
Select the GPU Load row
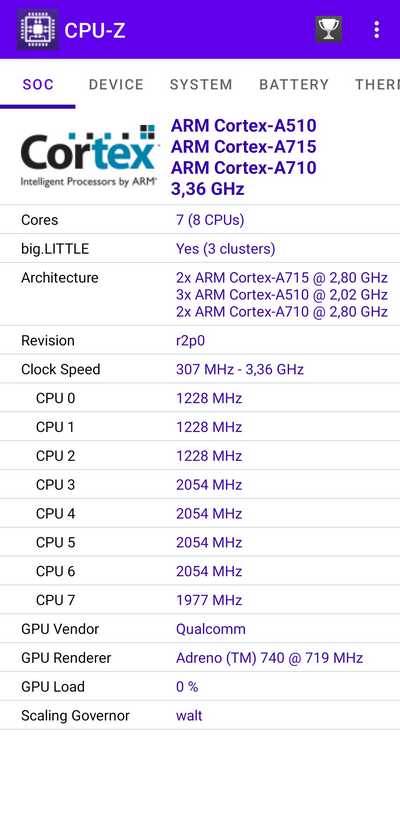[200, 687]
